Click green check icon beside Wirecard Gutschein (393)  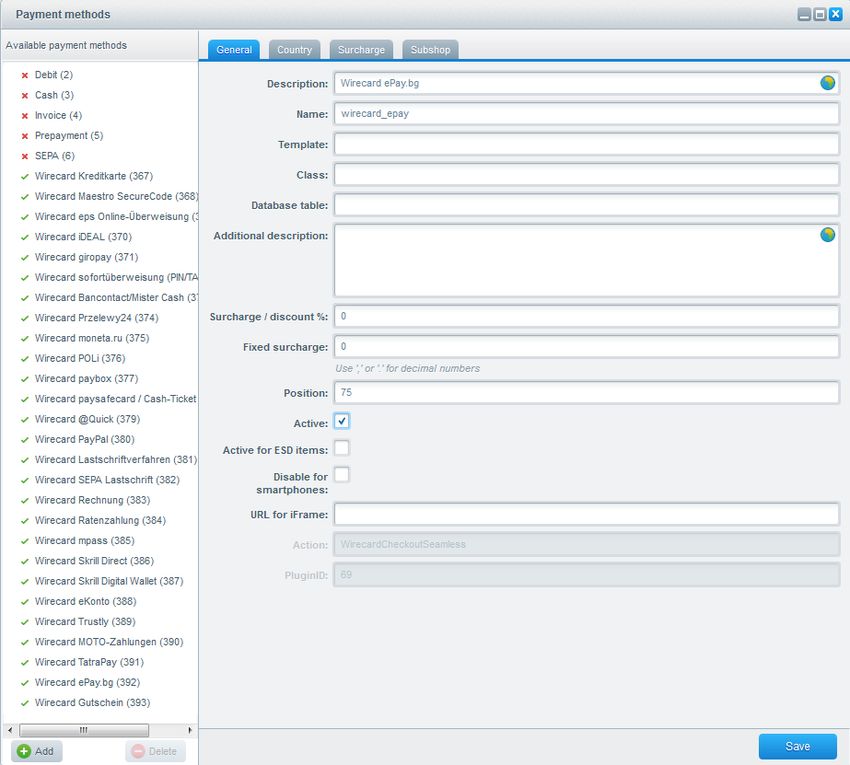click(24, 703)
